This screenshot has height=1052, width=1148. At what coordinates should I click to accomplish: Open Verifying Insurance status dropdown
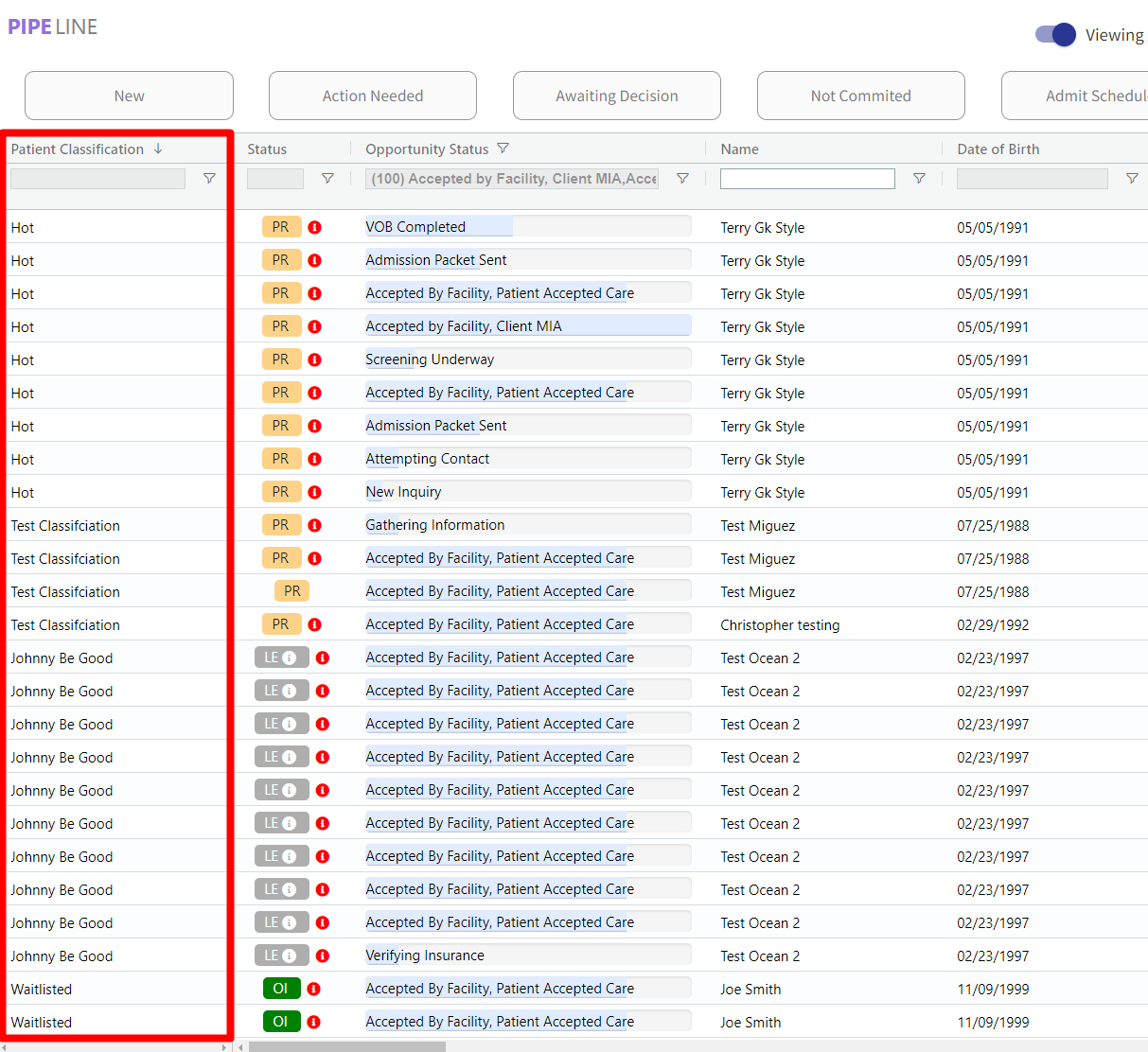[528, 955]
